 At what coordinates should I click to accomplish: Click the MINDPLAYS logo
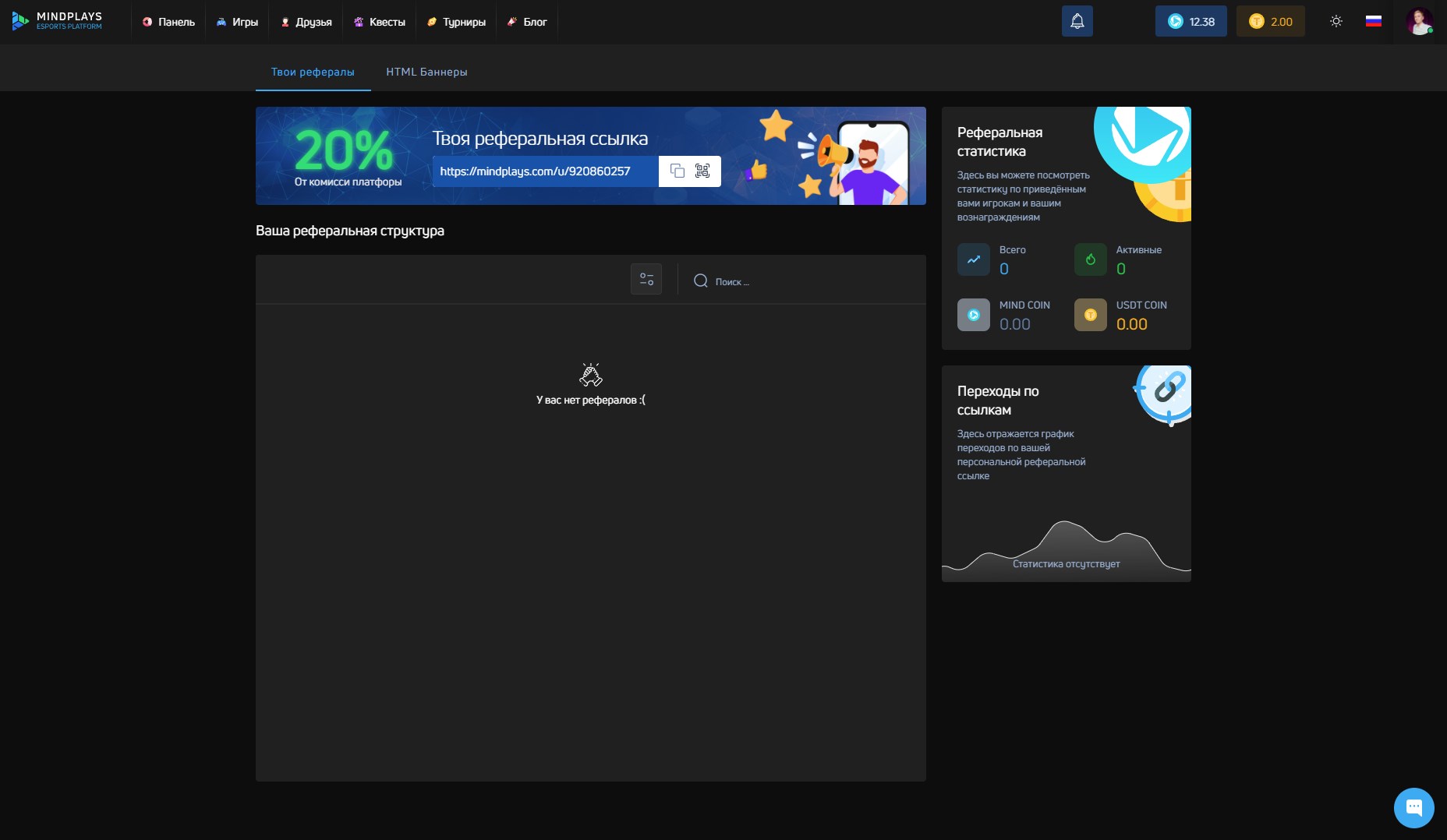coord(58,21)
